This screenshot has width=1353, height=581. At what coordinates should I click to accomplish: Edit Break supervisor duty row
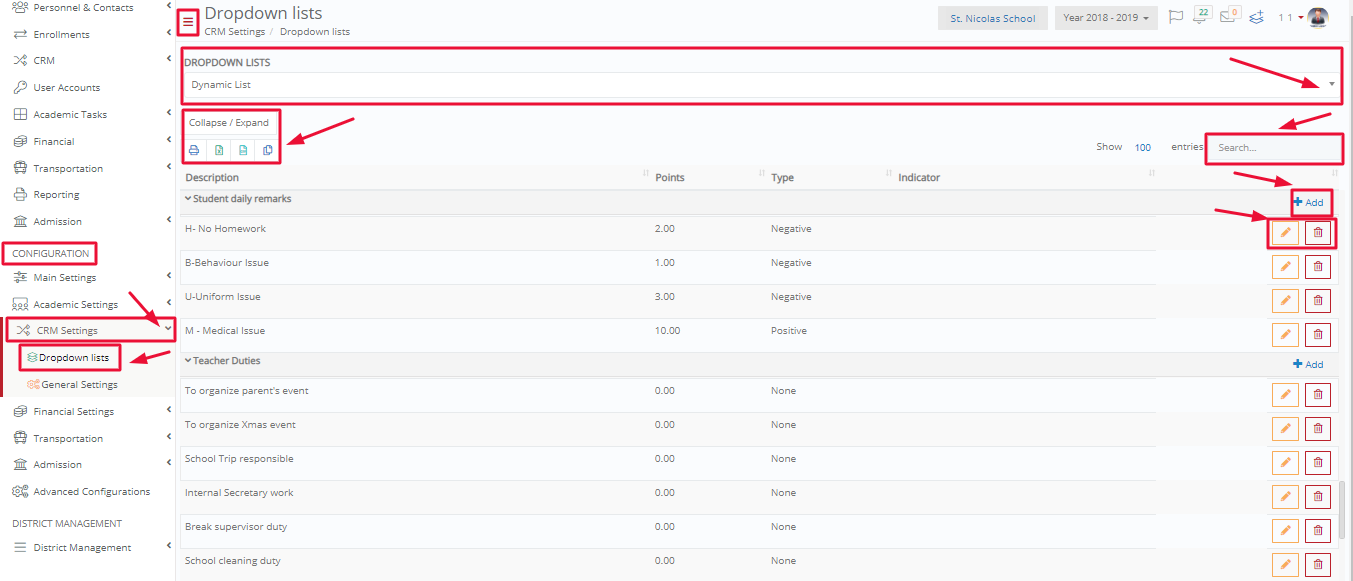(x=1285, y=531)
